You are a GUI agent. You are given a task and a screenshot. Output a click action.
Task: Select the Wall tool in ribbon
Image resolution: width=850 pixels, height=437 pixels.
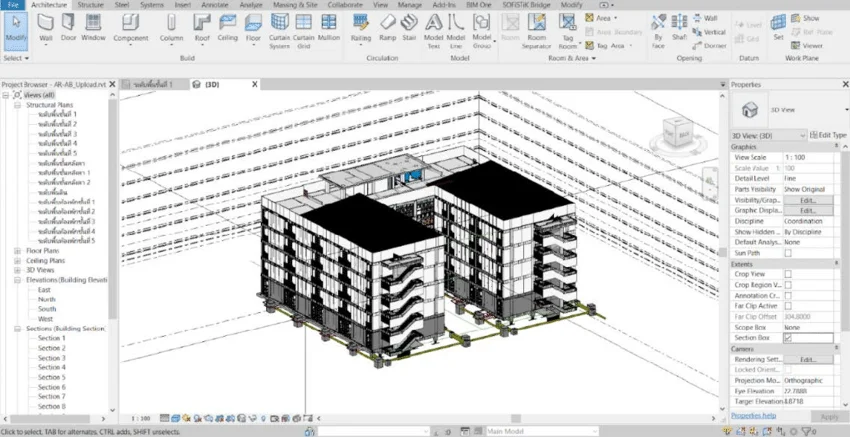(x=46, y=29)
